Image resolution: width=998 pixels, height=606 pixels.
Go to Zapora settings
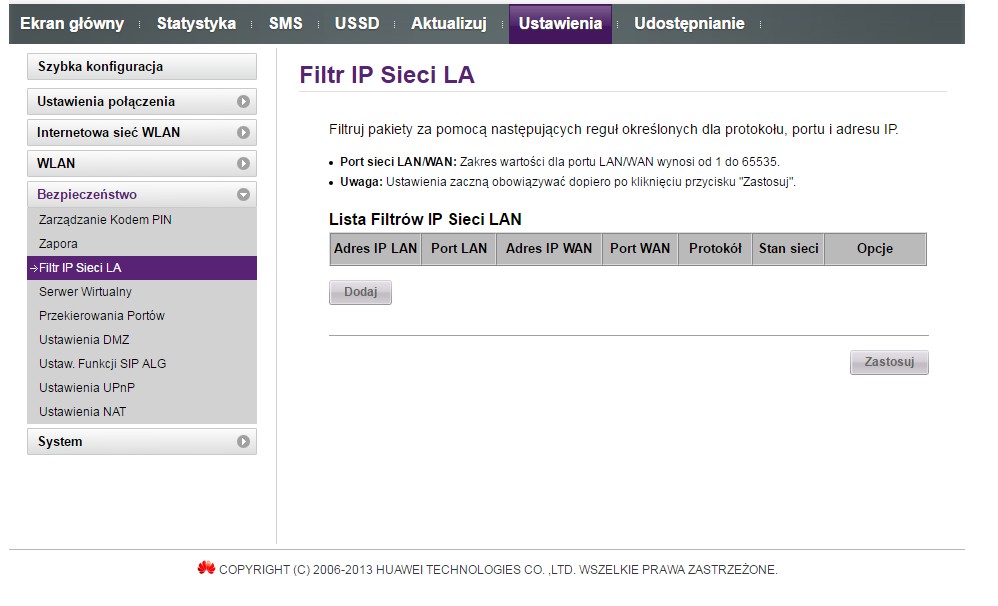coord(58,244)
